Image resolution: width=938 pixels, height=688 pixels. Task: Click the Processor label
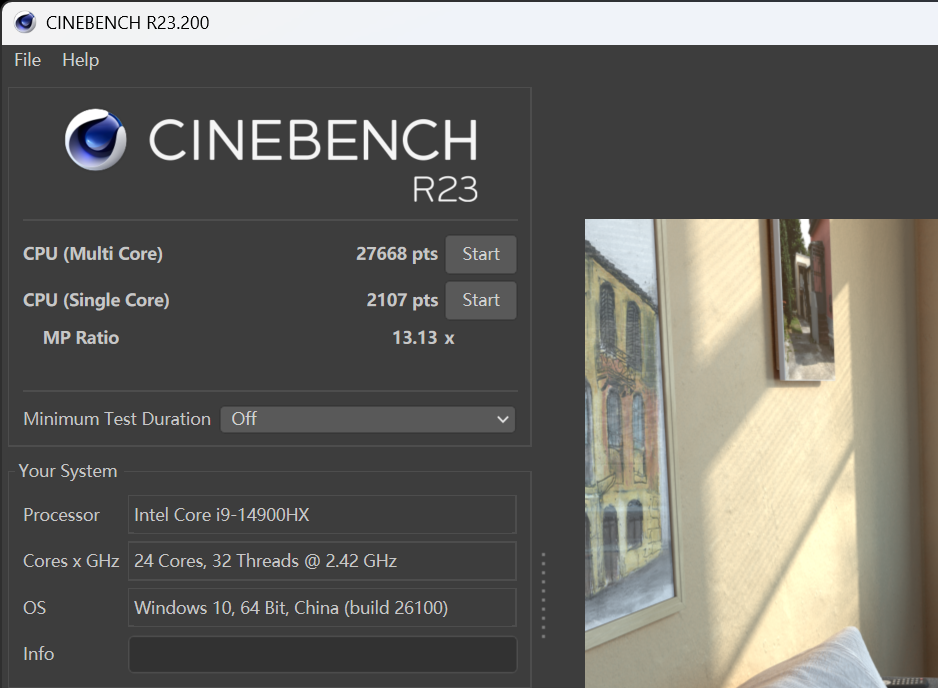click(x=62, y=515)
